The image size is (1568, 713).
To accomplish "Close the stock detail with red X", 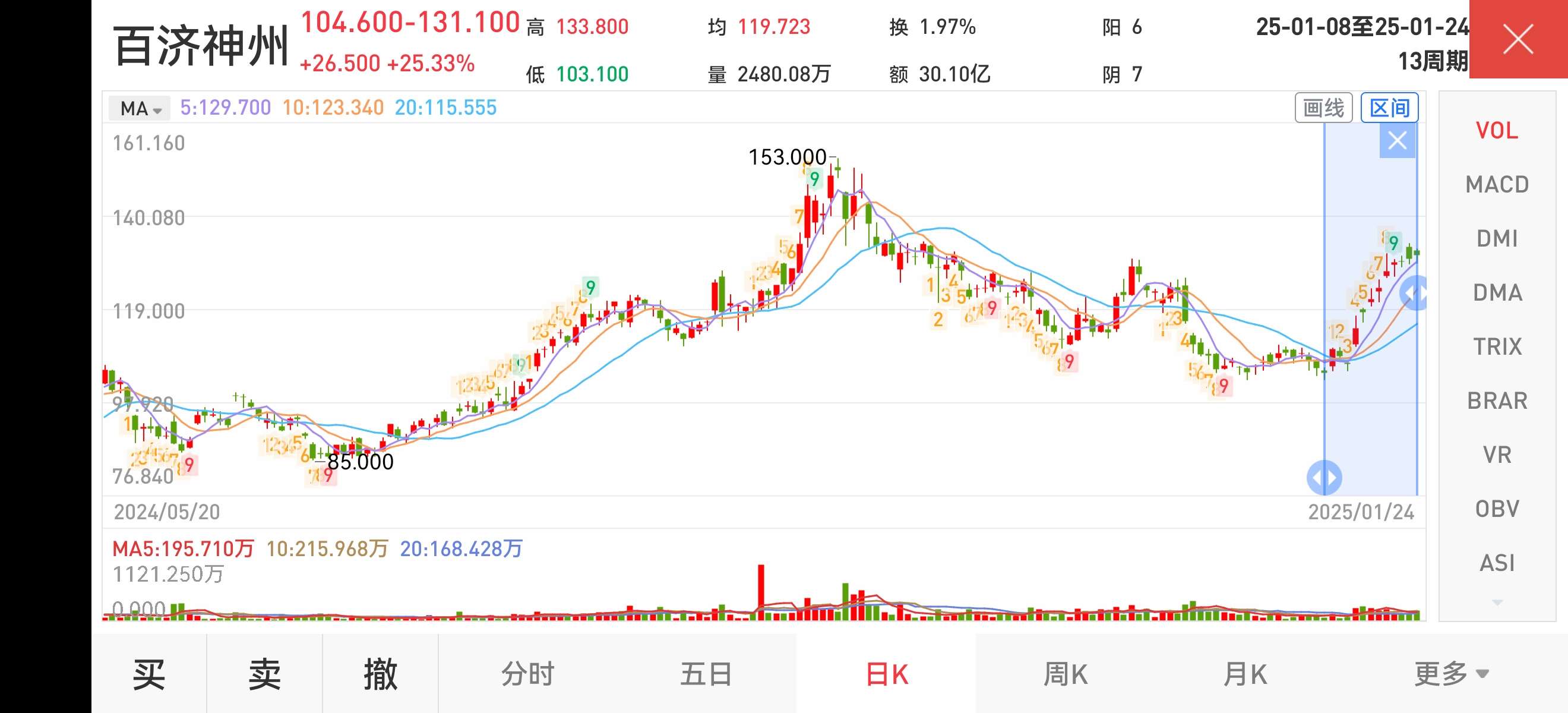I will point(1518,40).
